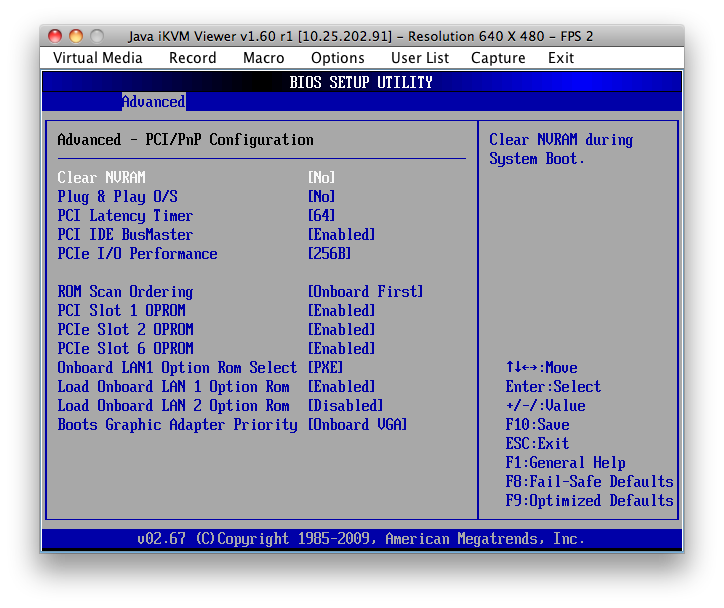The height and width of the screenshot is (608, 724).
Task: Toggle the Plug & Play O/S value
Action: 322,197
